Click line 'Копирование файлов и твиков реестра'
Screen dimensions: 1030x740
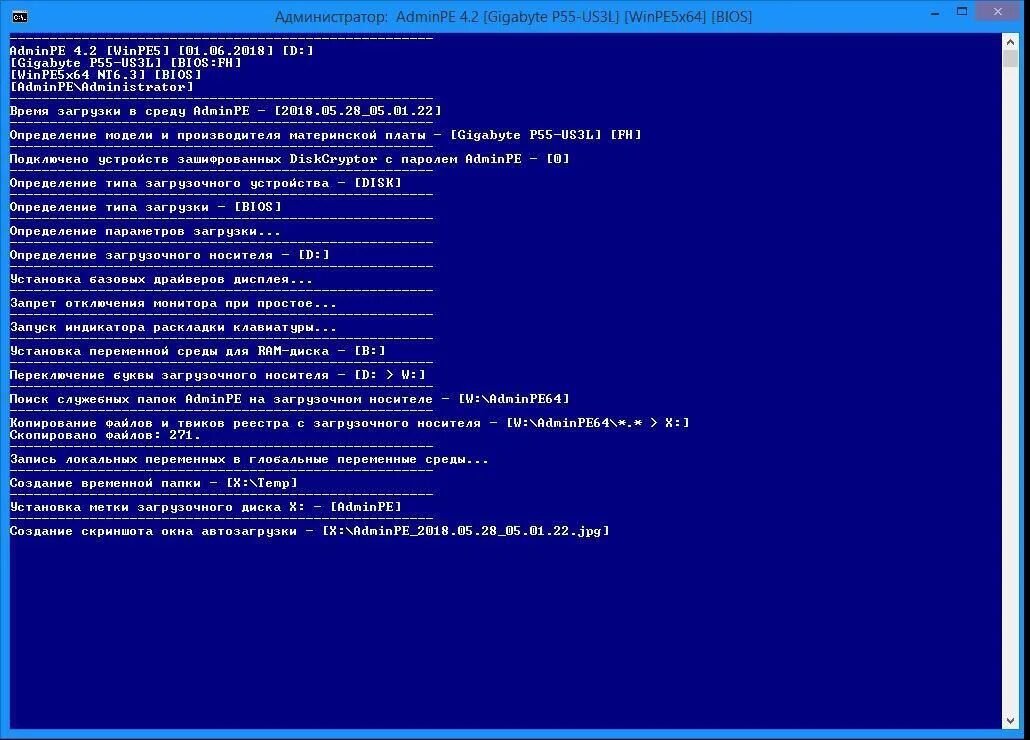(x=349, y=423)
